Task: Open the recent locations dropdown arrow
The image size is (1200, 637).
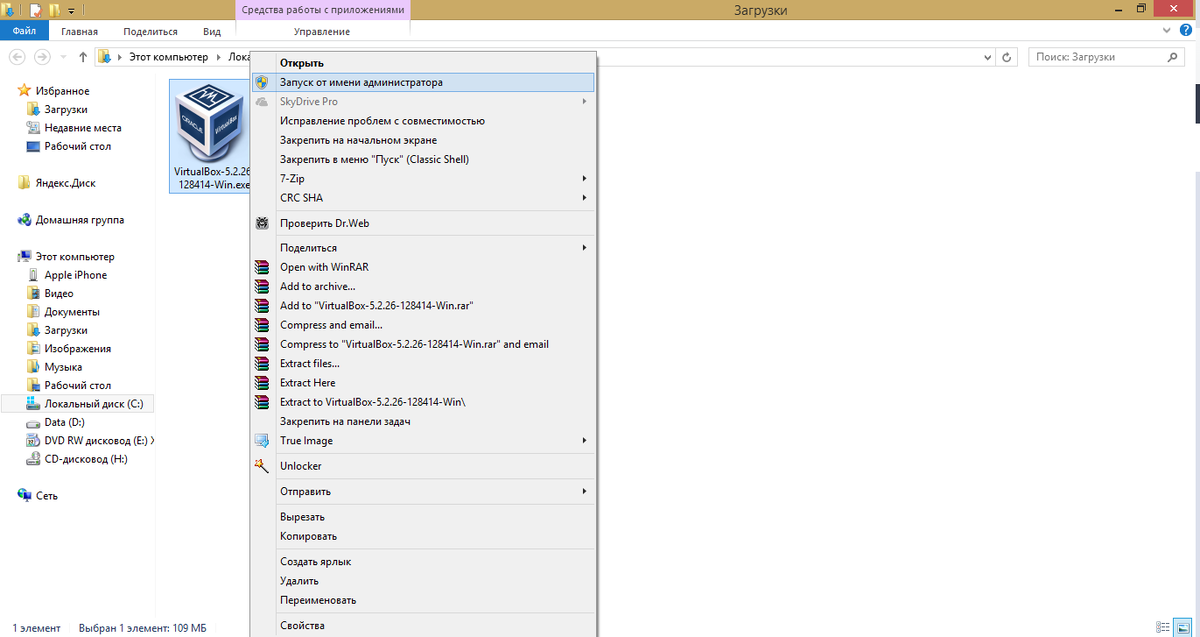Action: click(x=62, y=58)
